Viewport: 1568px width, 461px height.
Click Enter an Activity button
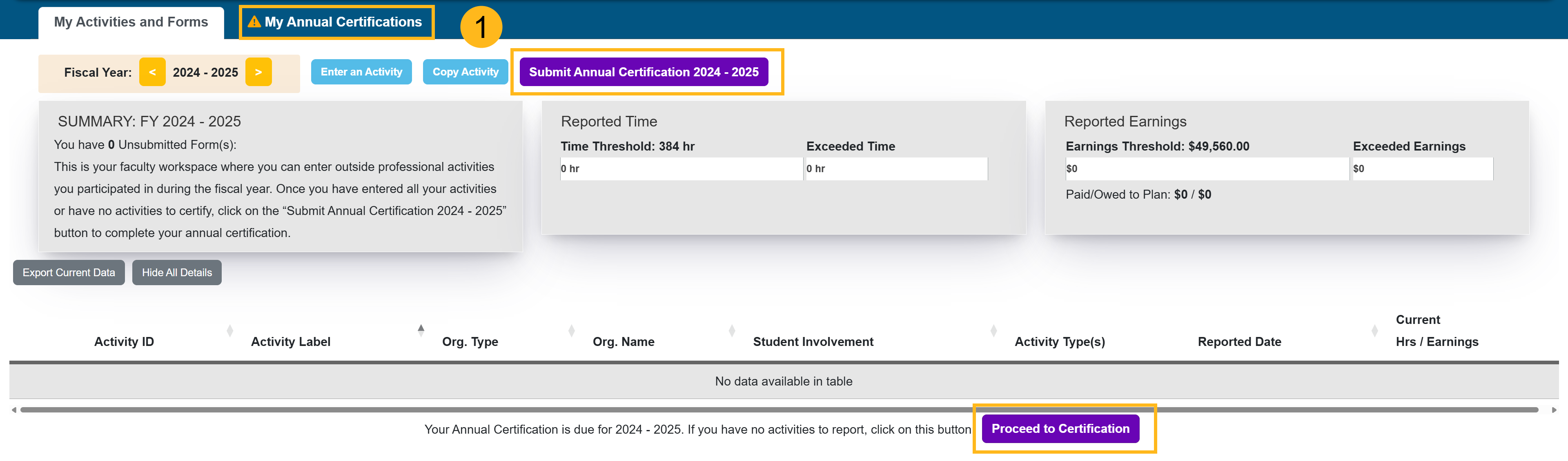click(x=361, y=72)
